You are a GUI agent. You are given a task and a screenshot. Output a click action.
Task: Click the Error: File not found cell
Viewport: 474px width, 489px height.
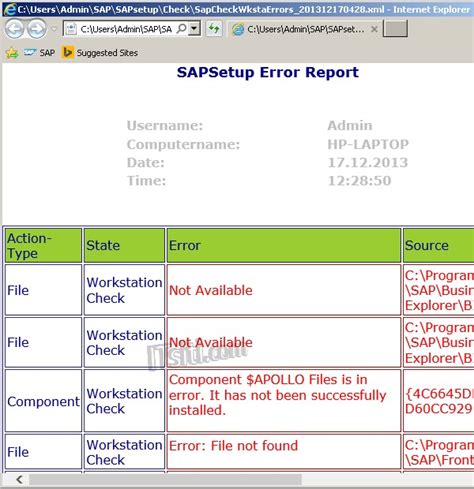point(284,451)
